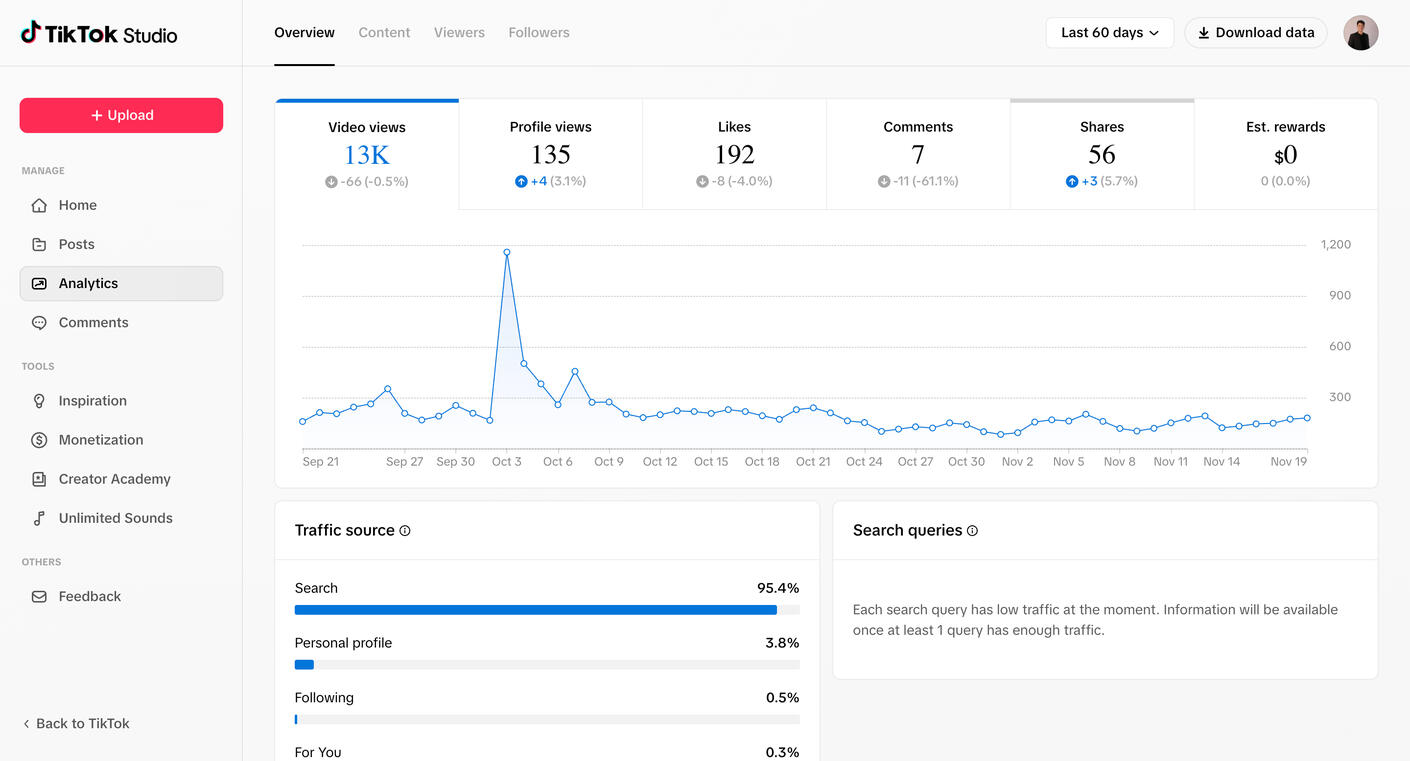Open the Posts section icon
This screenshot has width=1410, height=761.
click(39, 244)
